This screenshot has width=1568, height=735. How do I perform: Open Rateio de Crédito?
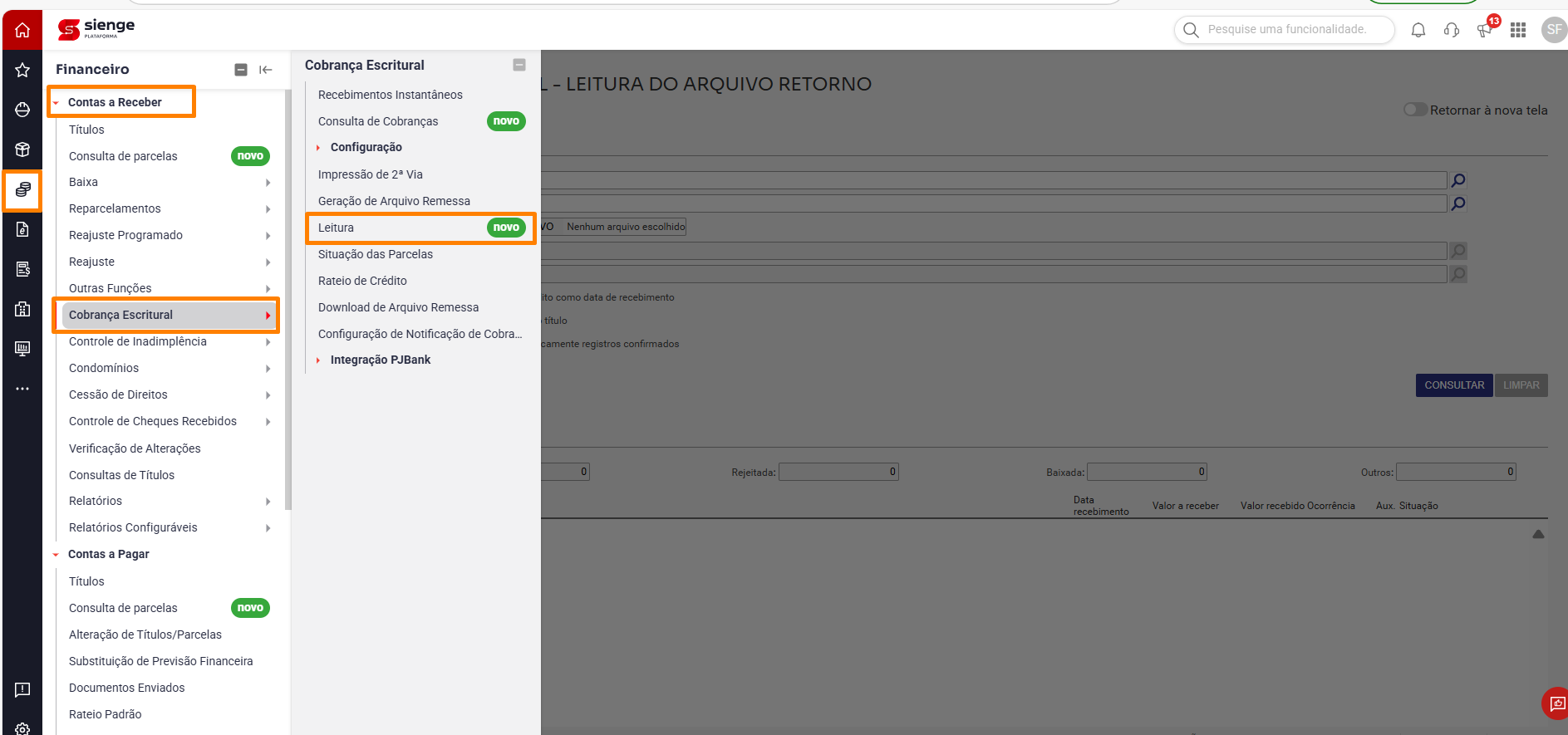click(362, 281)
